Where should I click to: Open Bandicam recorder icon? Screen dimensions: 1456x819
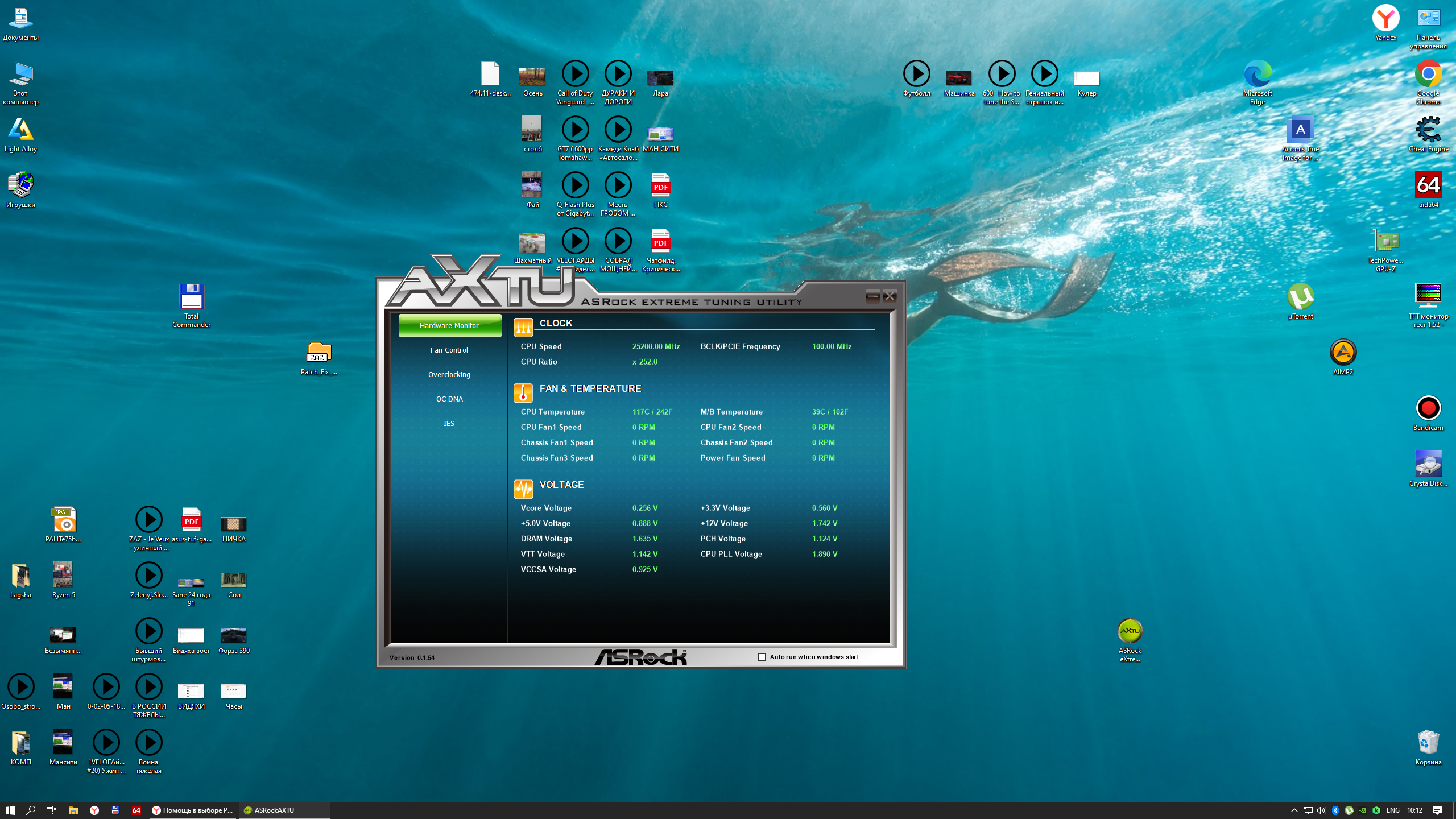[x=1428, y=408]
